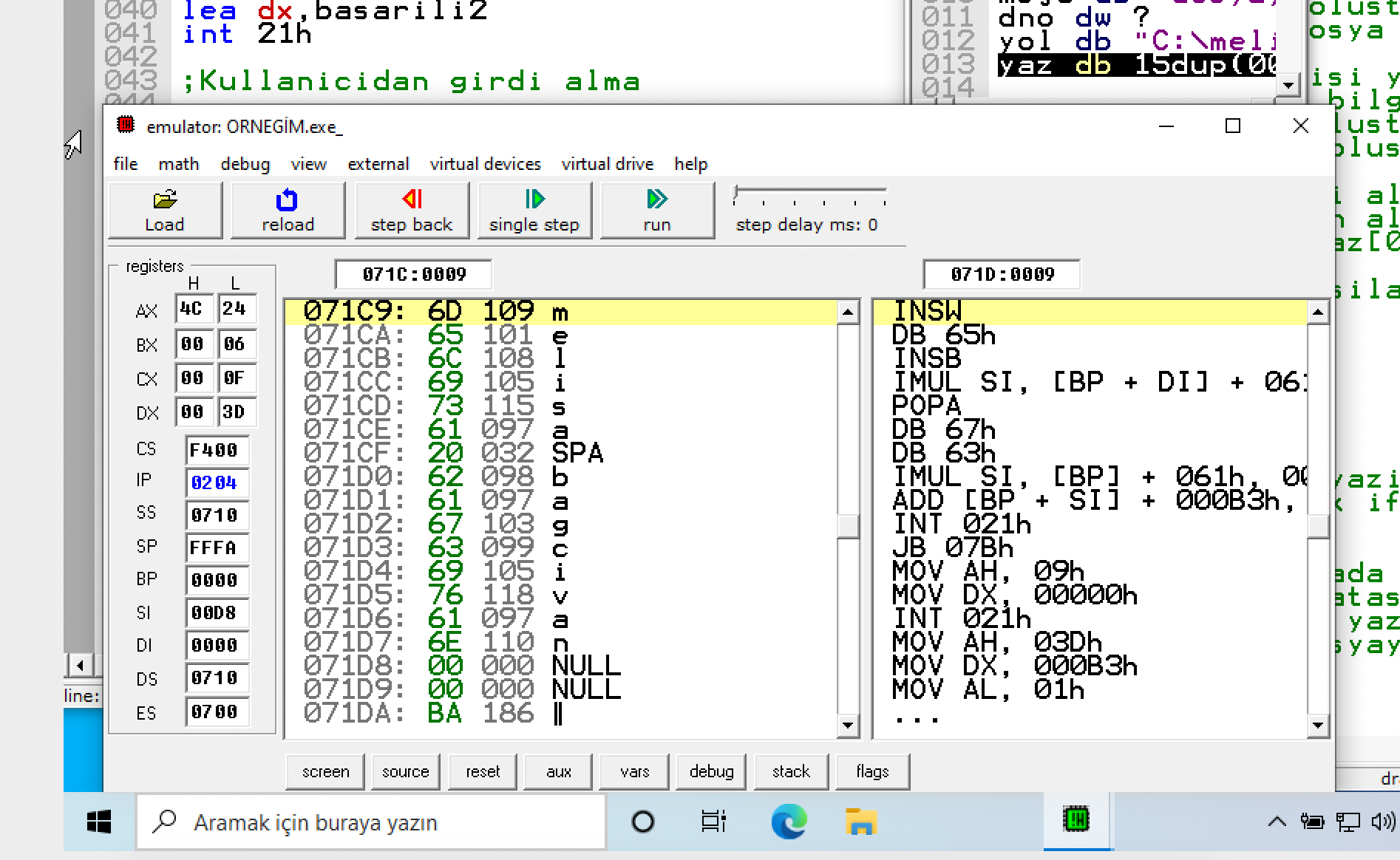
Task: Step back one instruction
Action: [x=411, y=210]
